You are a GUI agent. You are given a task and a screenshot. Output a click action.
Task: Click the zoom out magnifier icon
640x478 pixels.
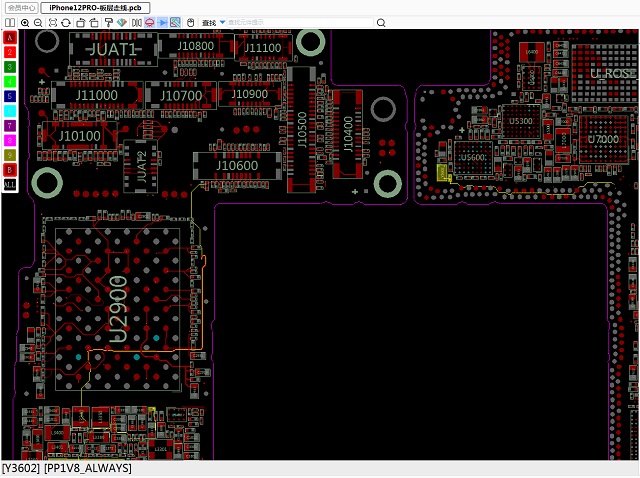[38, 22]
